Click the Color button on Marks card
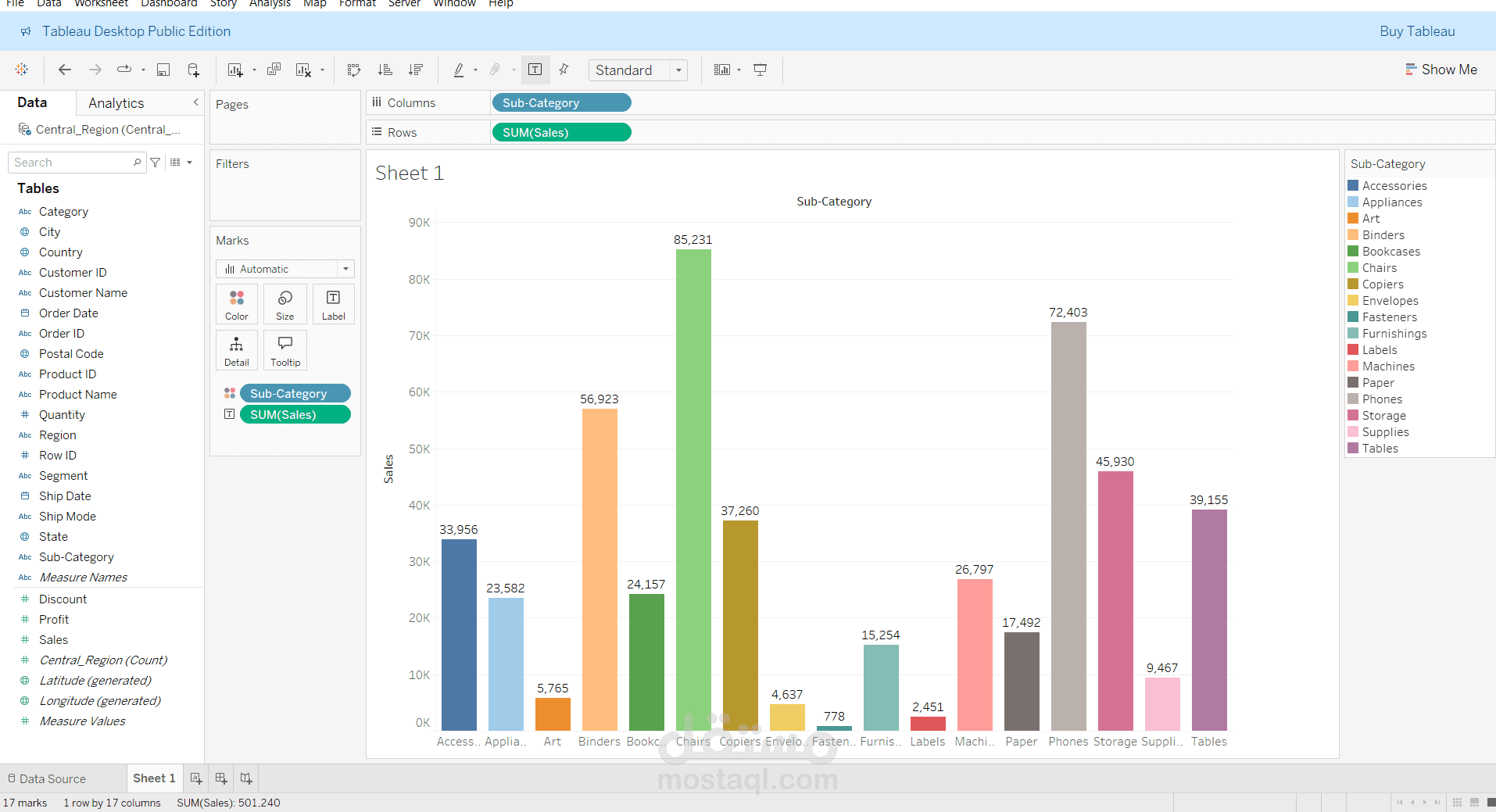Screen dimensions: 1496x812 coord(237,305)
